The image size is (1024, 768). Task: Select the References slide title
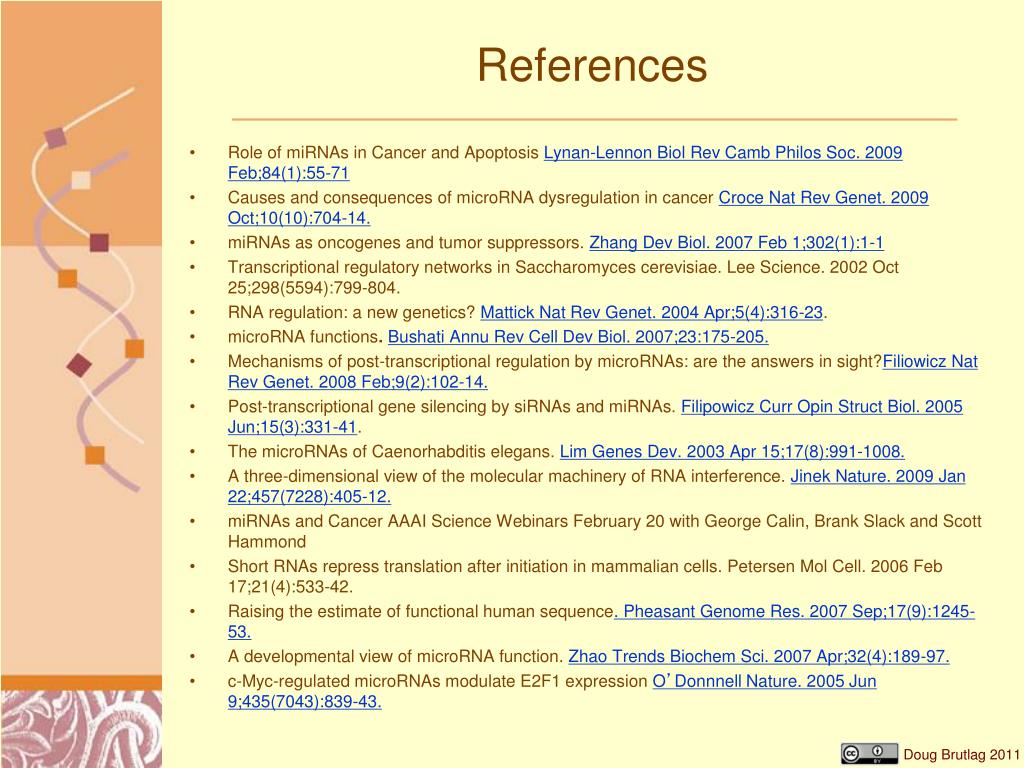pyautogui.click(x=592, y=65)
